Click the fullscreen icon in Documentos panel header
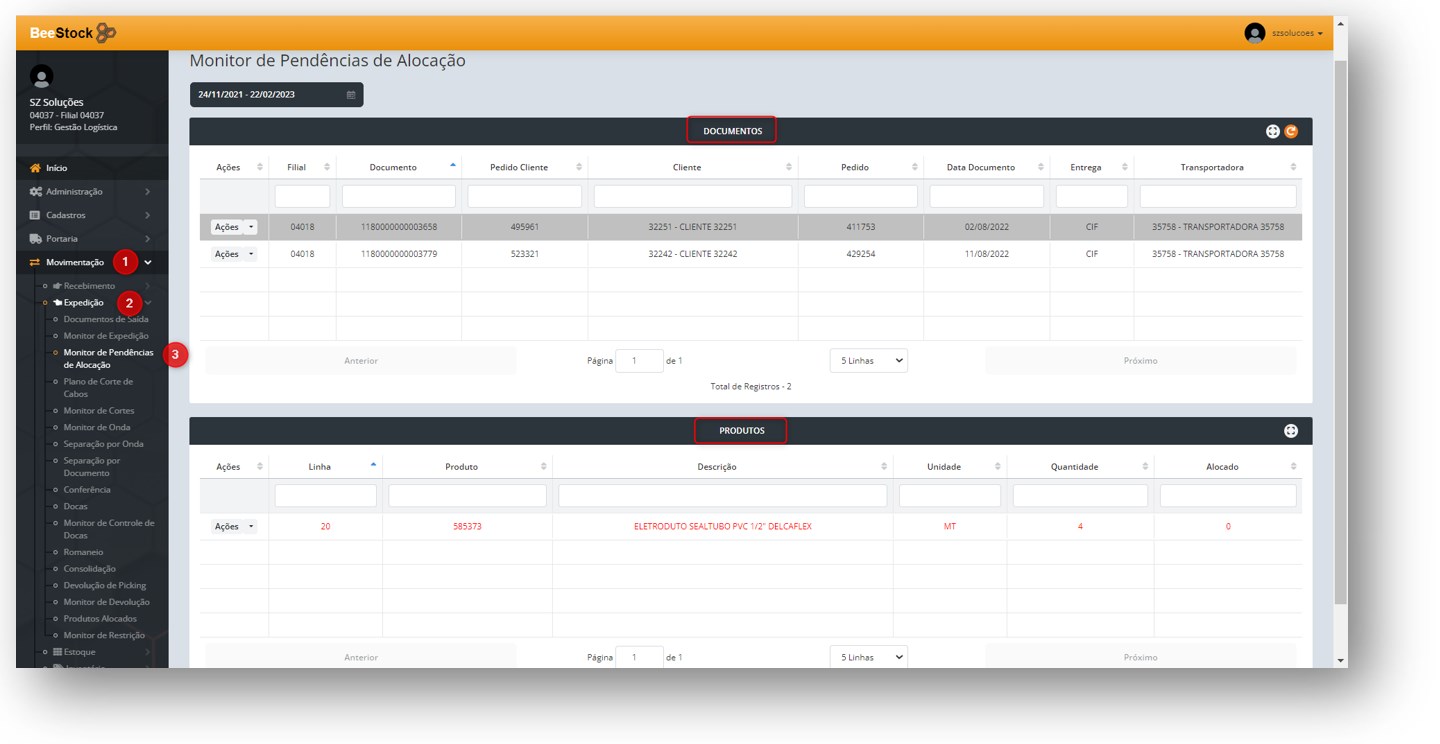 tap(1273, 131)
